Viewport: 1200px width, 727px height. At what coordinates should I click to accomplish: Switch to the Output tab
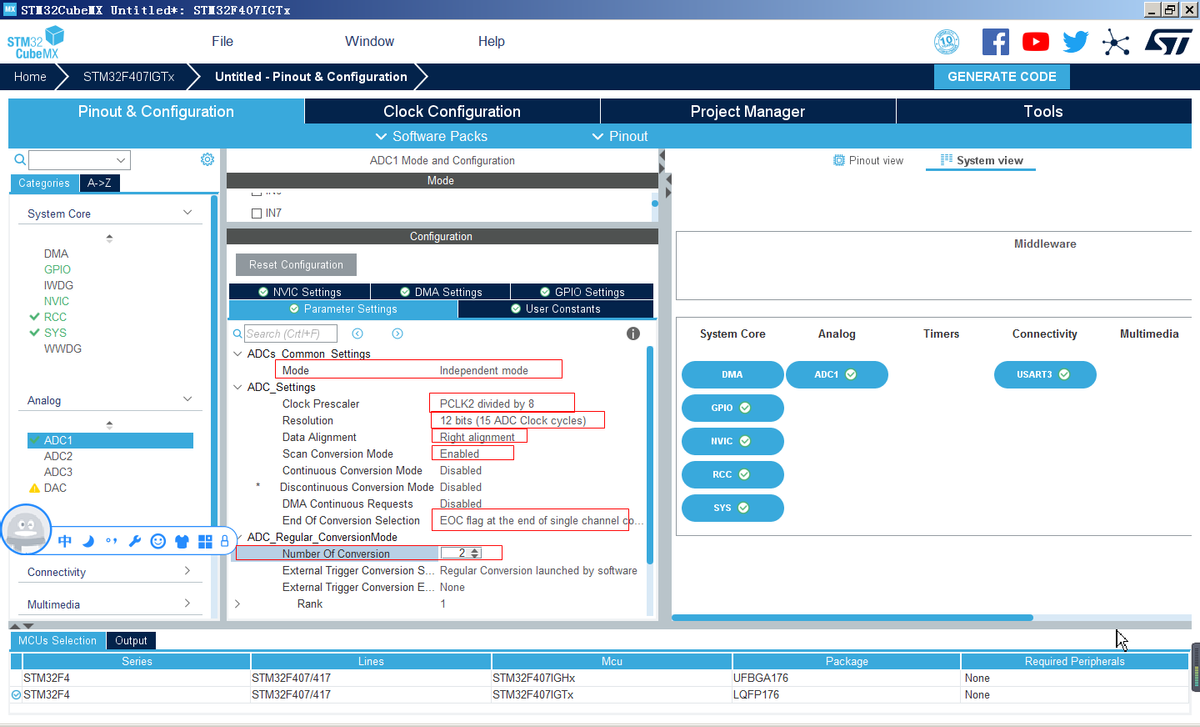coord(131,640)
